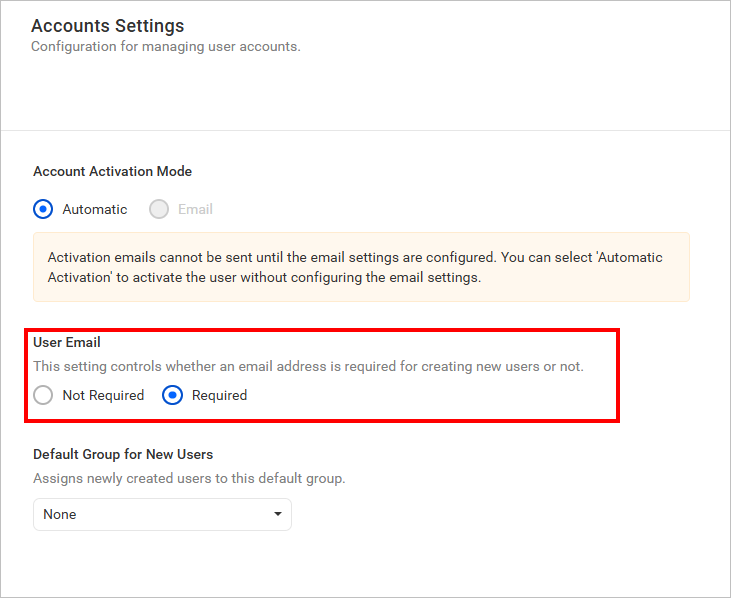Click the 'Account Activation Mode' label
Screen dimensions: 731x598
click(112, 171)
